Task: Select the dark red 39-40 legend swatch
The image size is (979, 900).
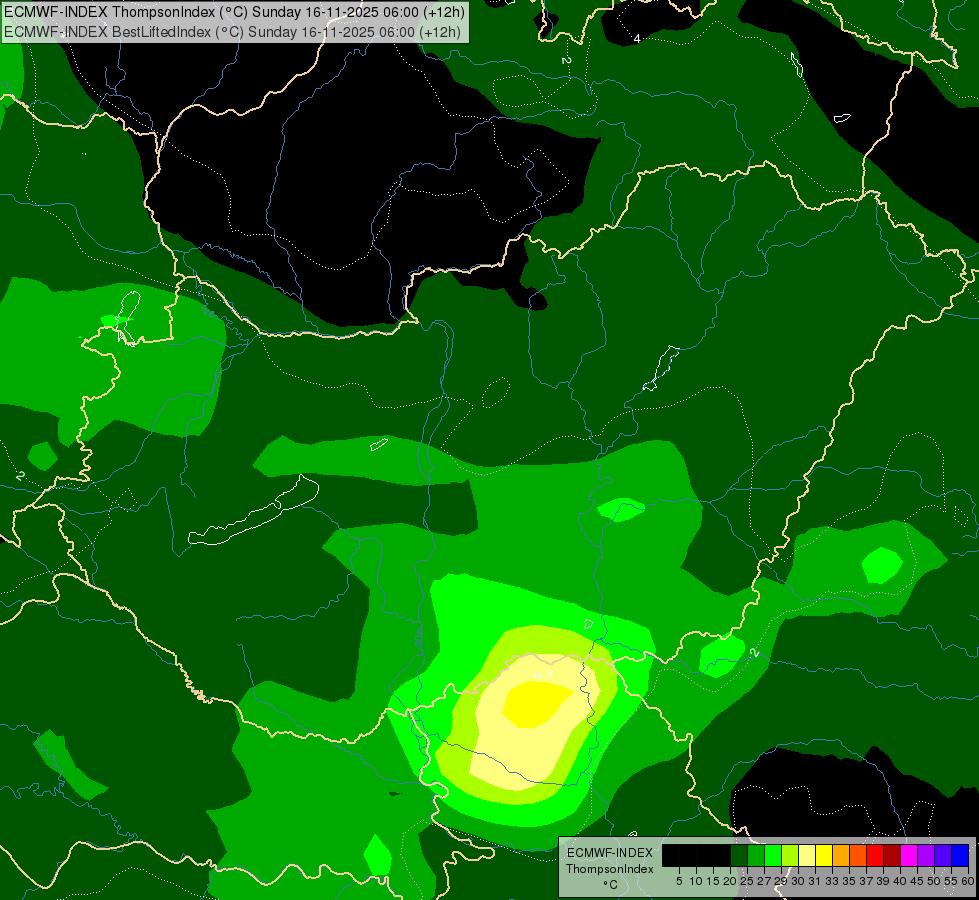Action: point(892,855)
